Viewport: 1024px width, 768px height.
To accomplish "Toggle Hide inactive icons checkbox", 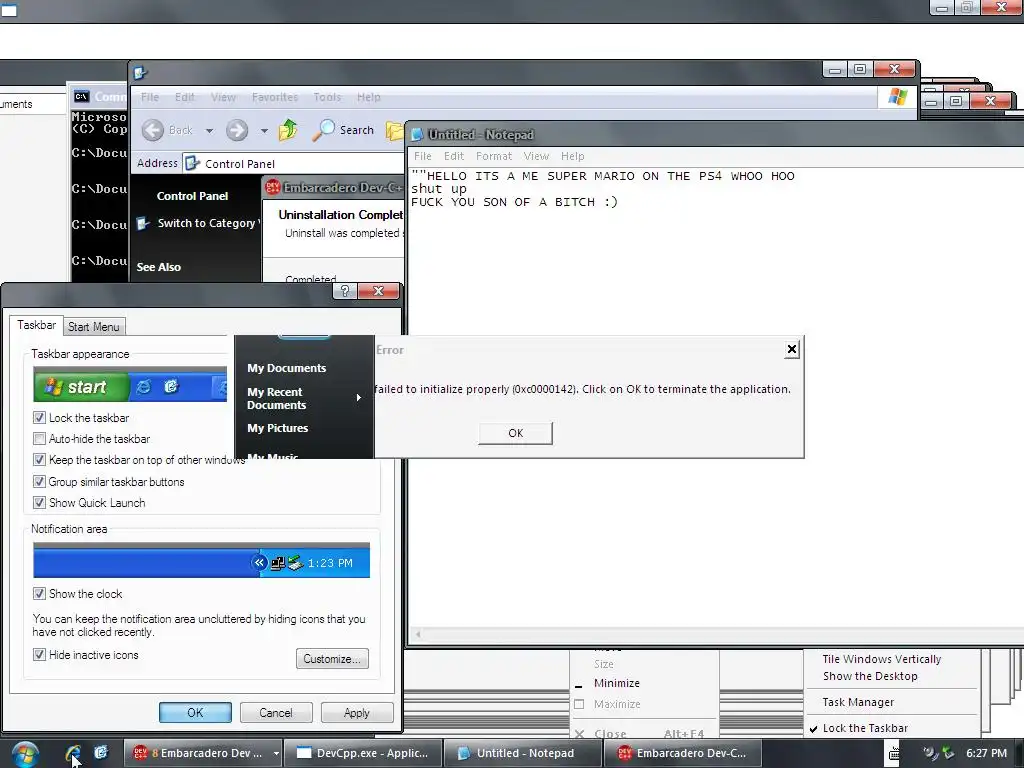I will click(x=39, y=654).
